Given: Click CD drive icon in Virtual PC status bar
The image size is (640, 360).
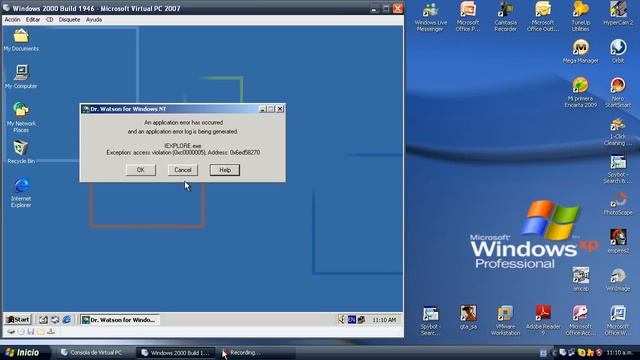Looking at the screenshot, I should 21,332.
